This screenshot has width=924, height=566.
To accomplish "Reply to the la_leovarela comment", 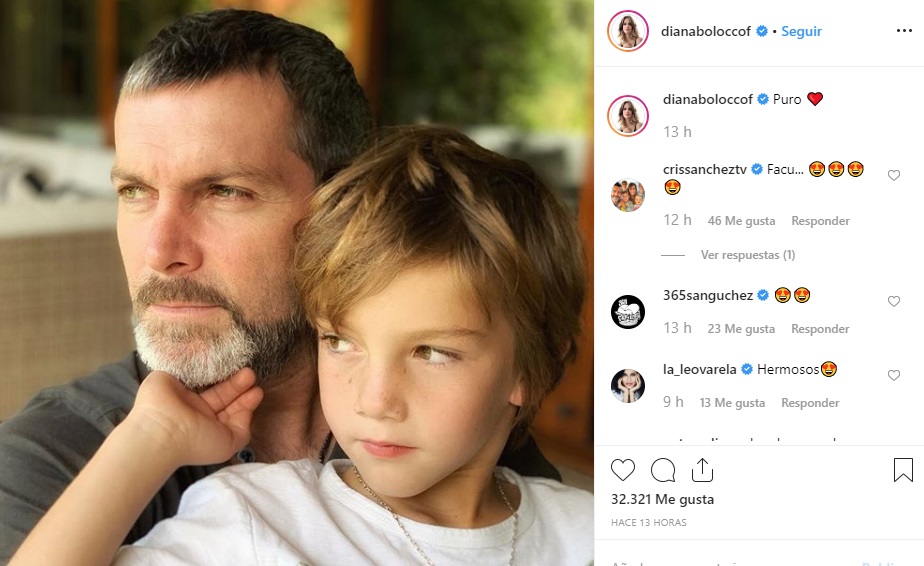I will pos(810,403).
